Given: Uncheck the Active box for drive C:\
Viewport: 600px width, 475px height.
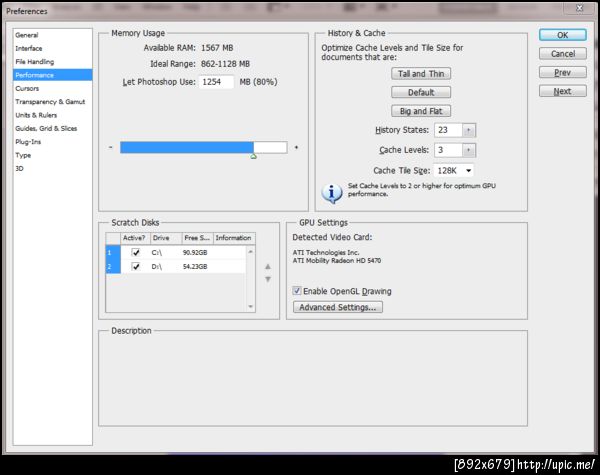Looking at the screenshot, I should 135,253.
